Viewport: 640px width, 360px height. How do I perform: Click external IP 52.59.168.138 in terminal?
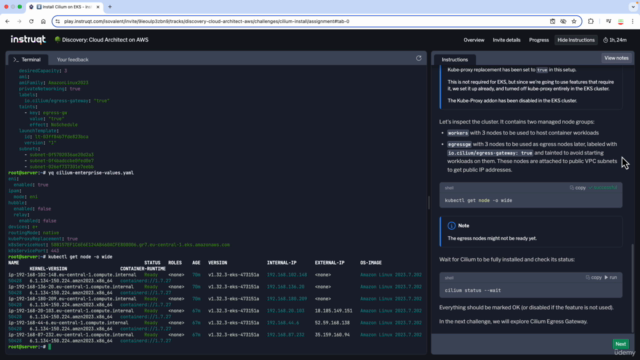coord(332,322)
